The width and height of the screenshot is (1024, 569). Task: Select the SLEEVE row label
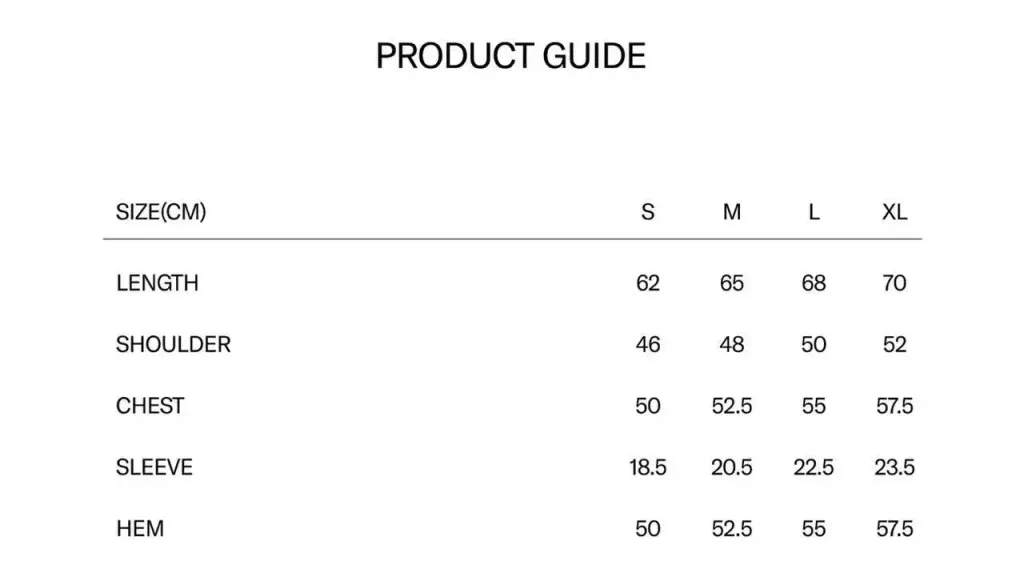[x=154, y=467]
